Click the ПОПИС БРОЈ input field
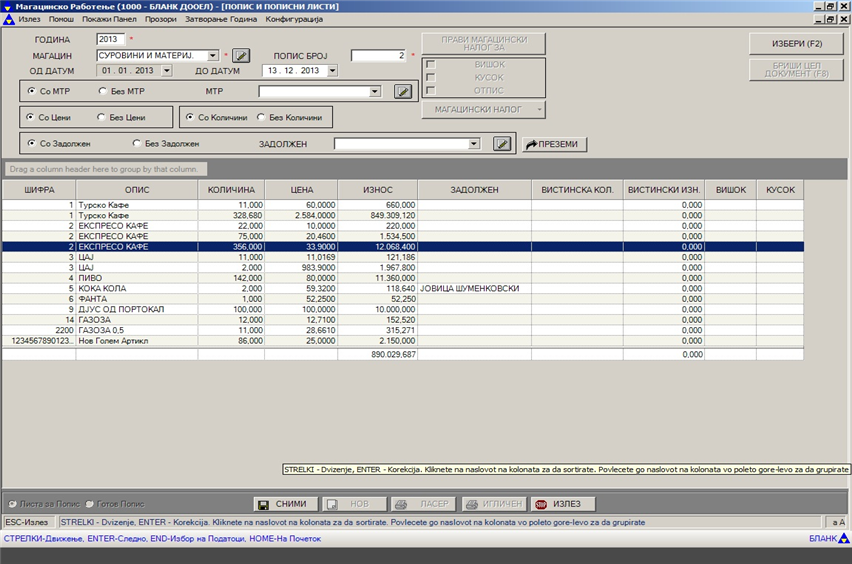 coord(377,55)
